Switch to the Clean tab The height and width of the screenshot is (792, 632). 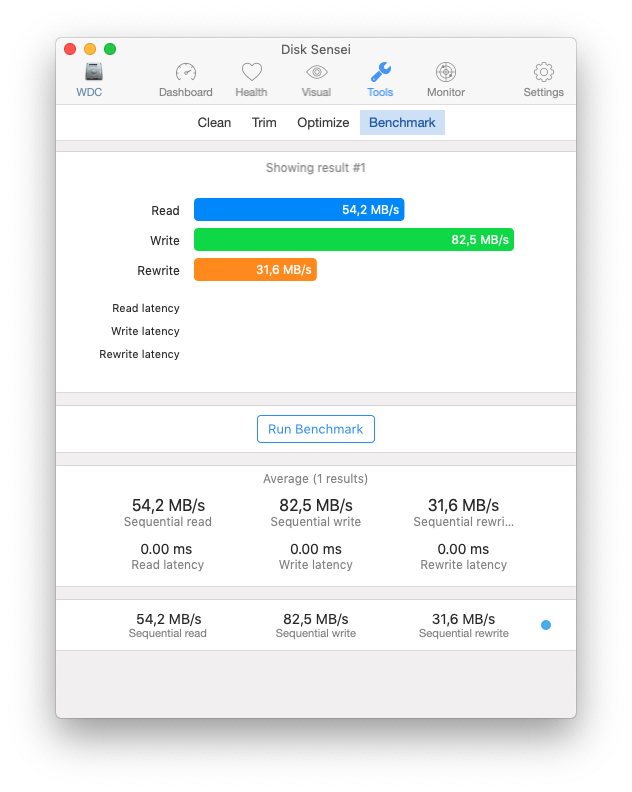click(214, 123)
